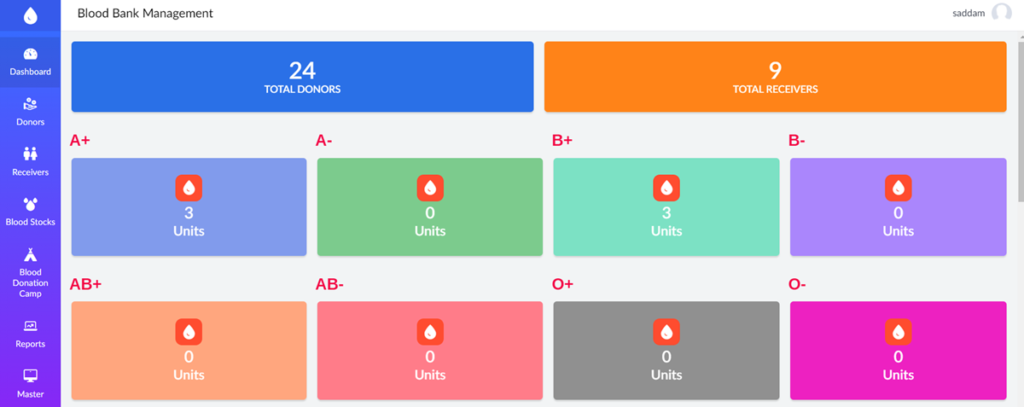Open the Dashboard gauge icon
This screenshot has width=1024, height=407.
(x=30, y=54)
